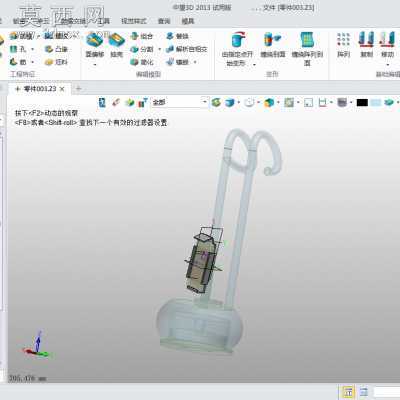Viewport: 400px width, 400px height.
Task: Click the black color swatch
Action: click(362, 102)
